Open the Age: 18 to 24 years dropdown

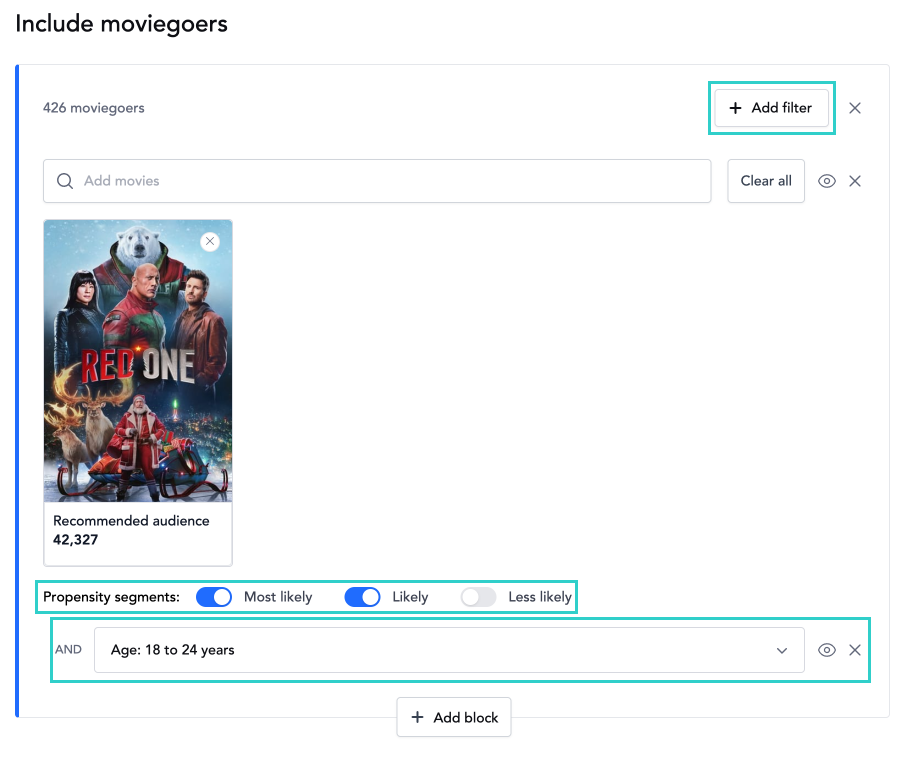point(449,650)
